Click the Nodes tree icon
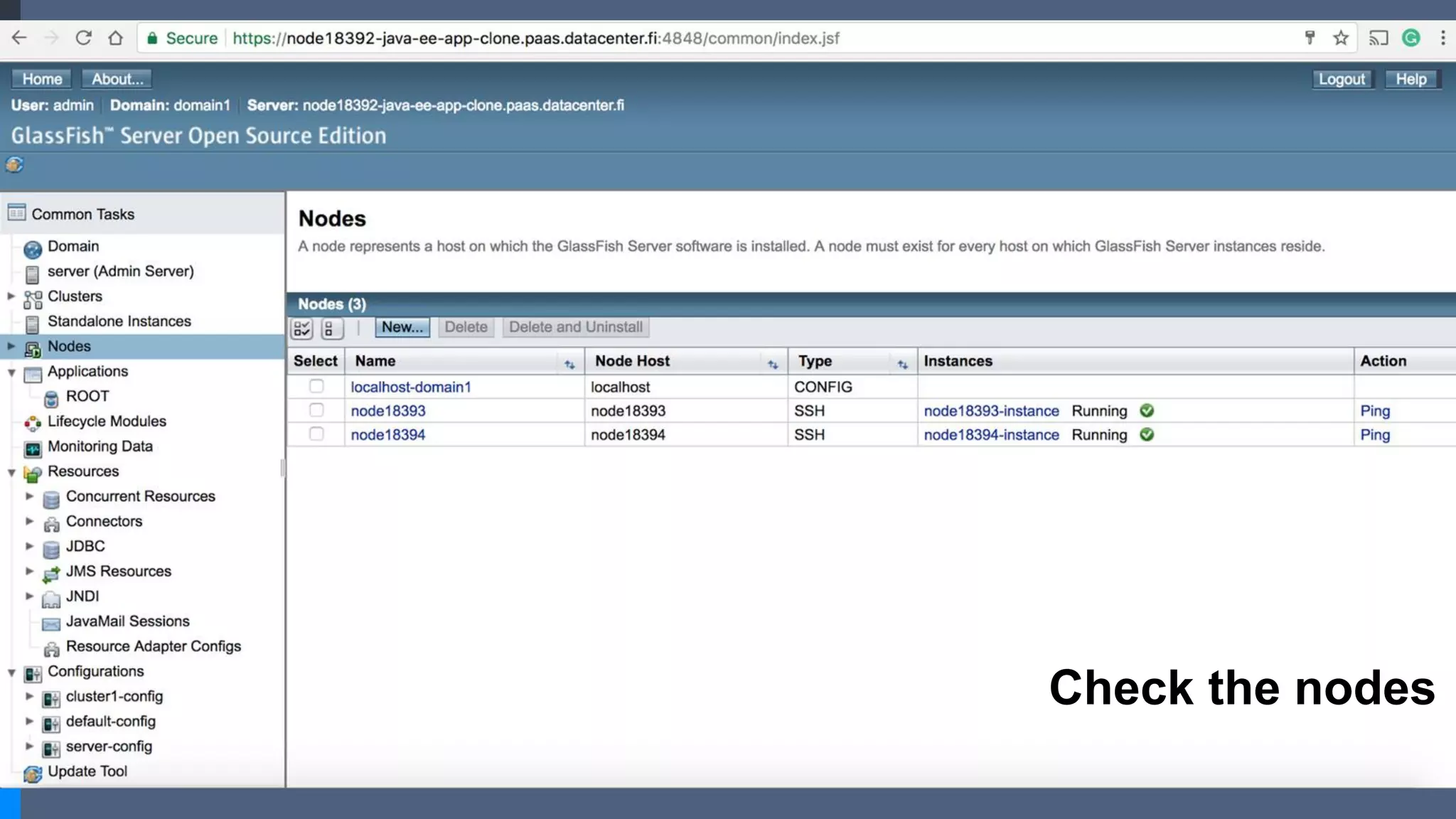Screen dimensions: 1456x819 click(33, 348)
